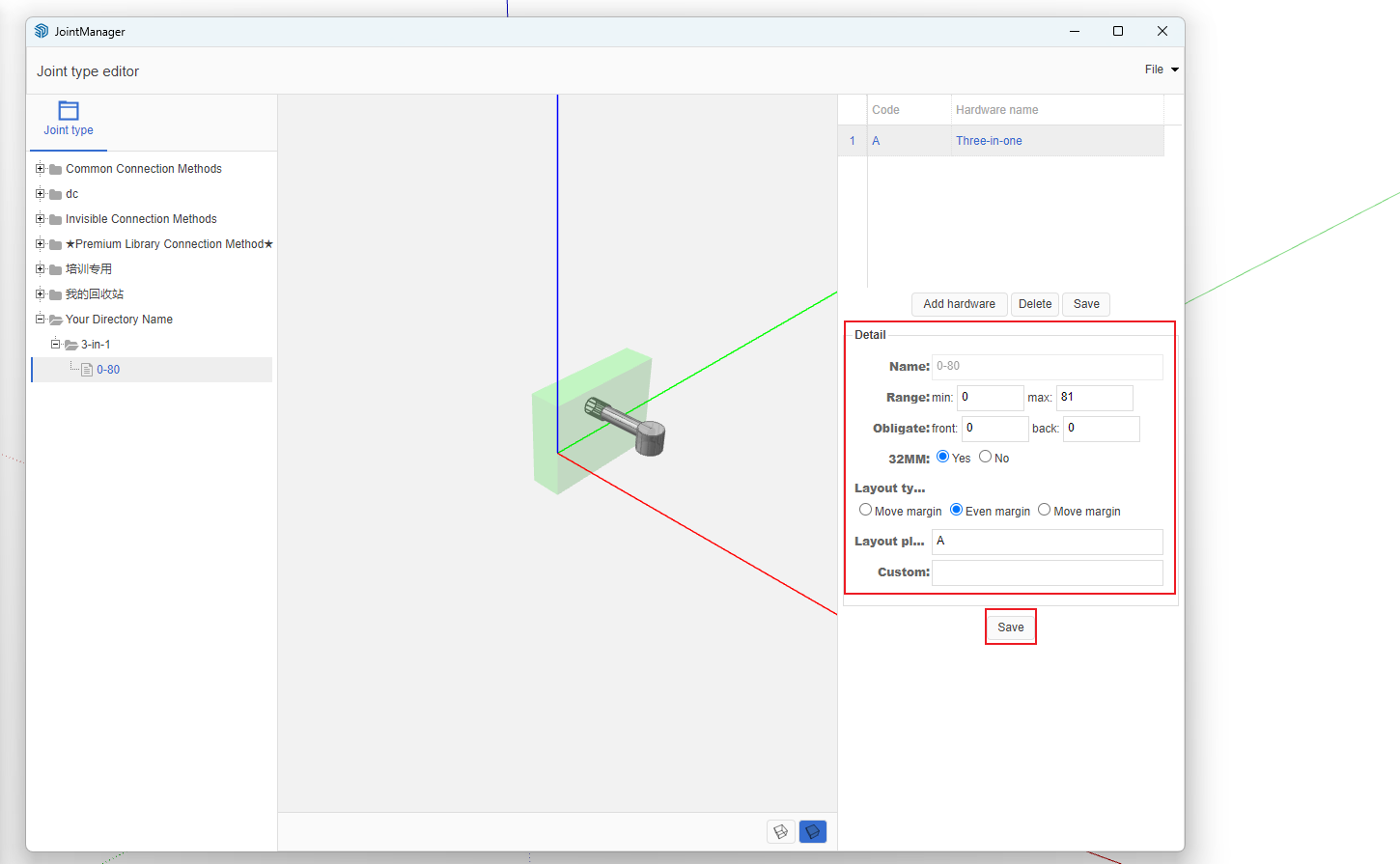The width and height of the screenshot is (1400, 864).
Task: Collapse Your Directory Name folder
Action: pos(41,320)
